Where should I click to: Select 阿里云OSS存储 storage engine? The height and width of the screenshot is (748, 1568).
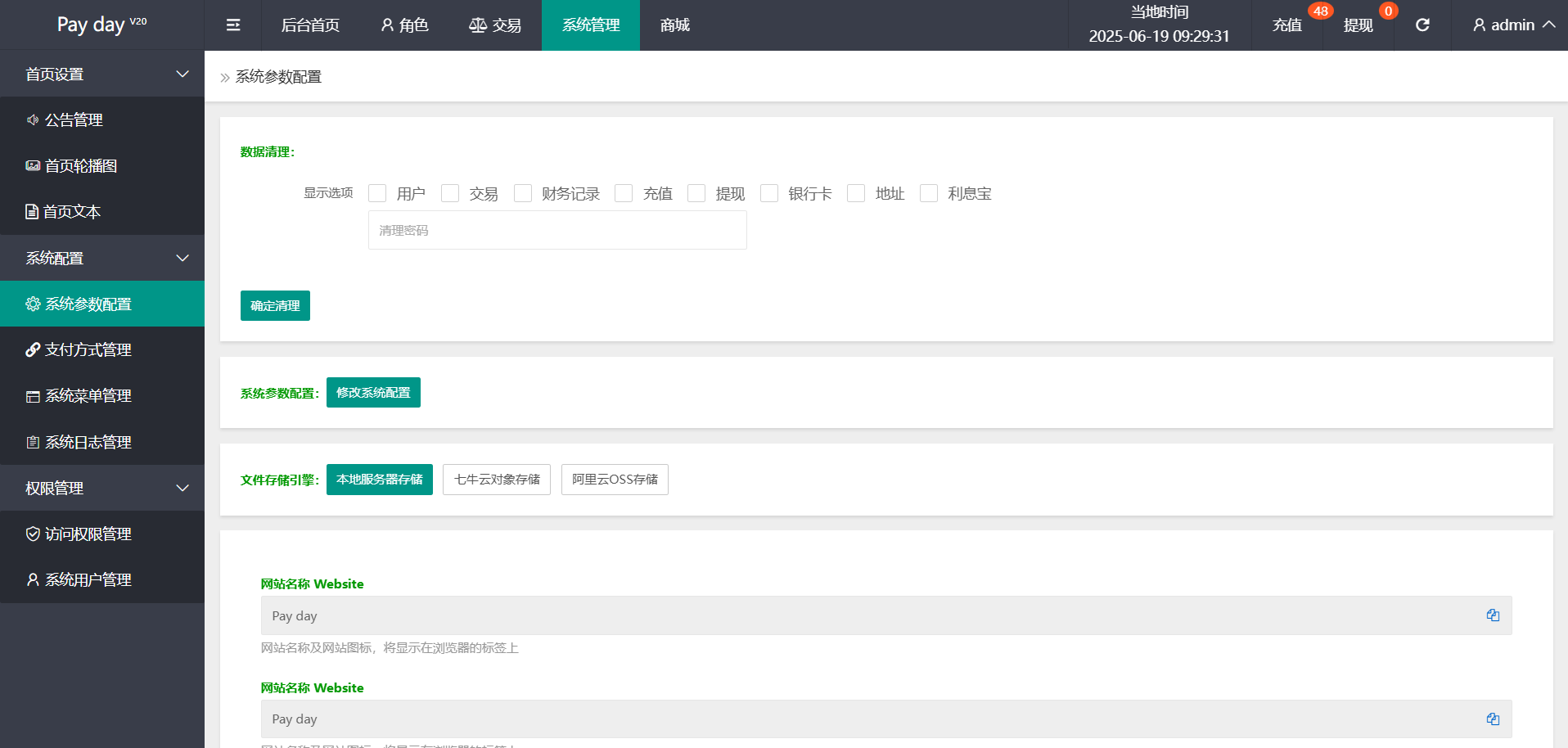pyautogui.click(x=615, y=480)
